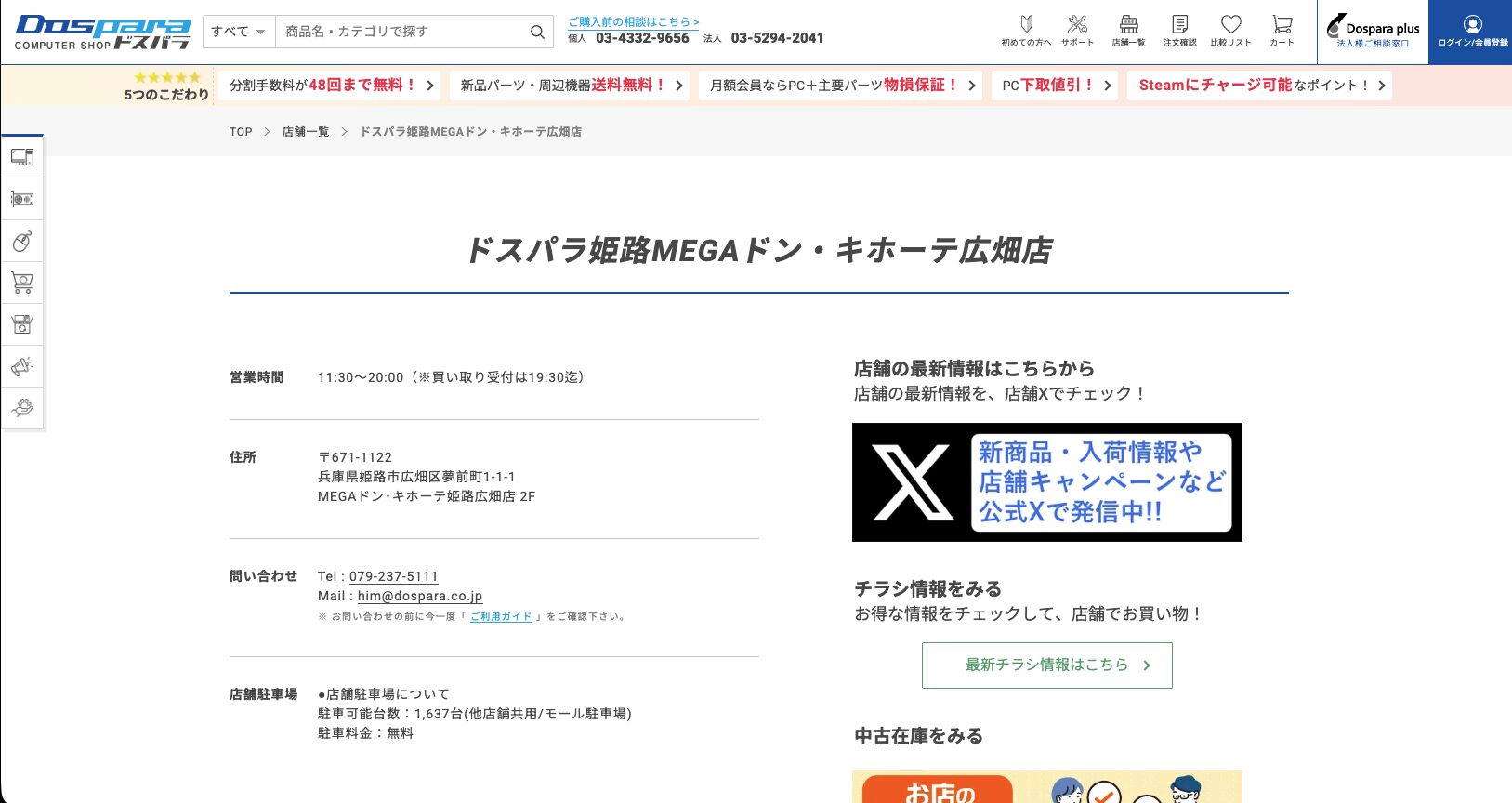Open the Dospara Computer Shop logo
The width and height of the screenshot is (1512, 803).
(102, 33)
